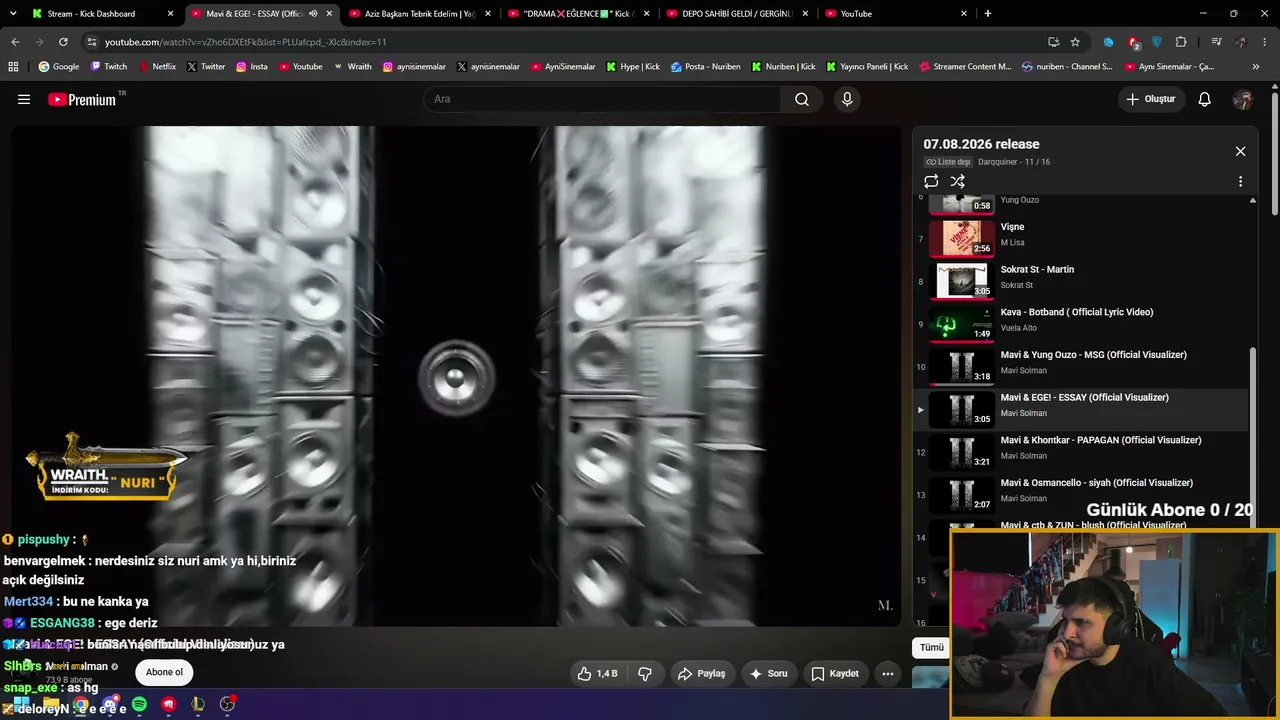
Task: Reload the current page
Action: [63, 42]
